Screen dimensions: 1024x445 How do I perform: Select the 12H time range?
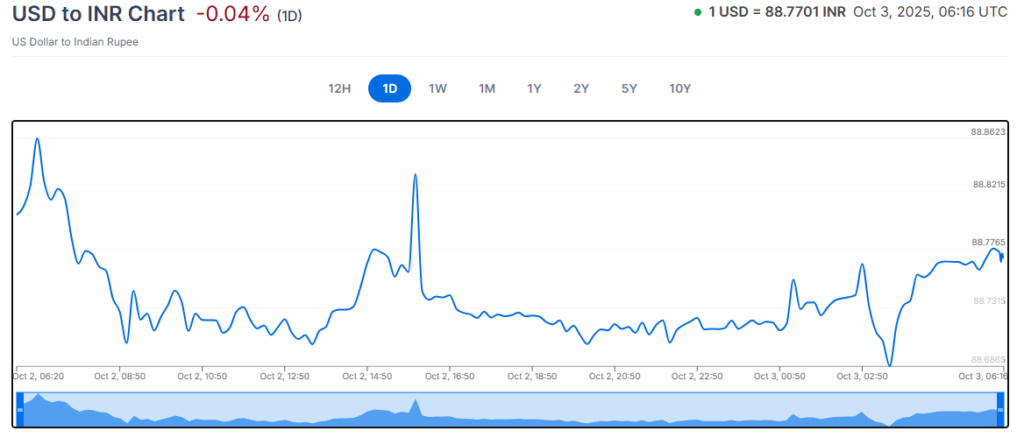tap(340, 88)
